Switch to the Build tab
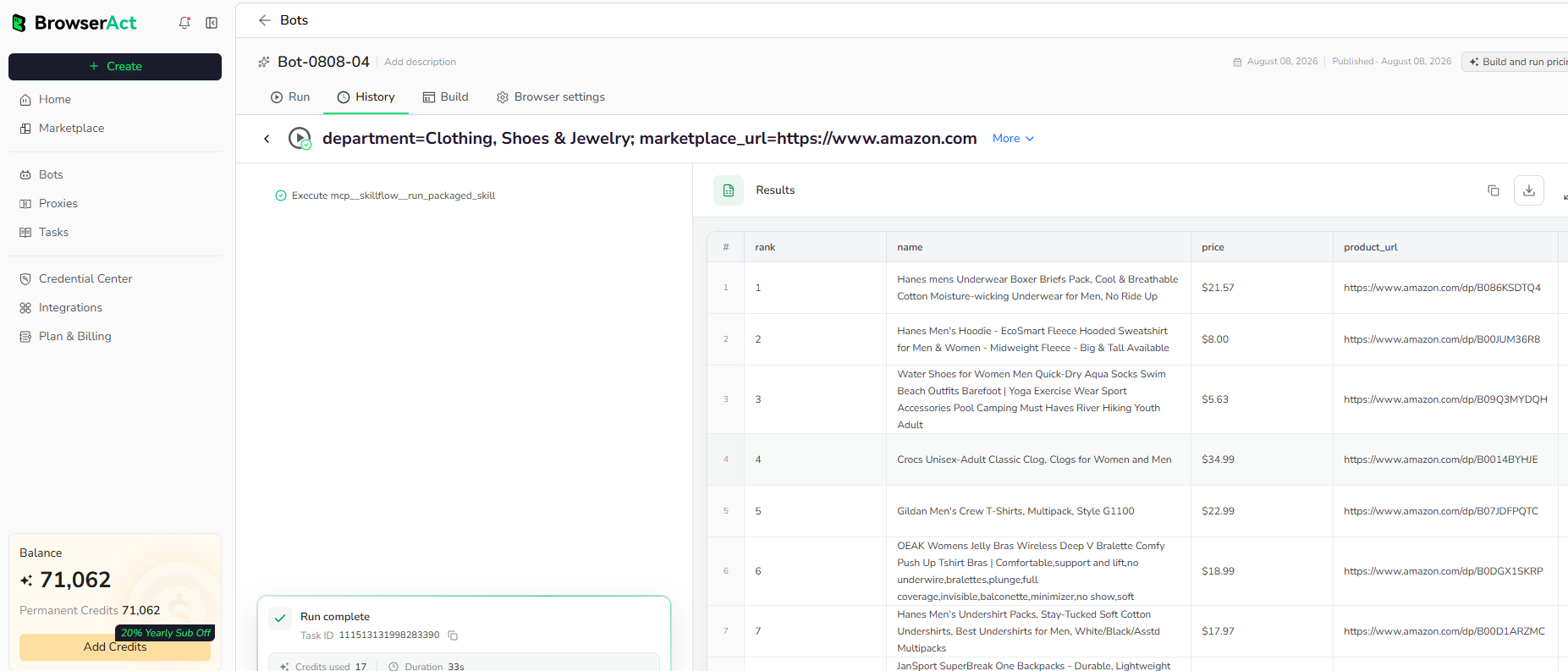This screenshot has width=1568, height=671. coord(445,97)
